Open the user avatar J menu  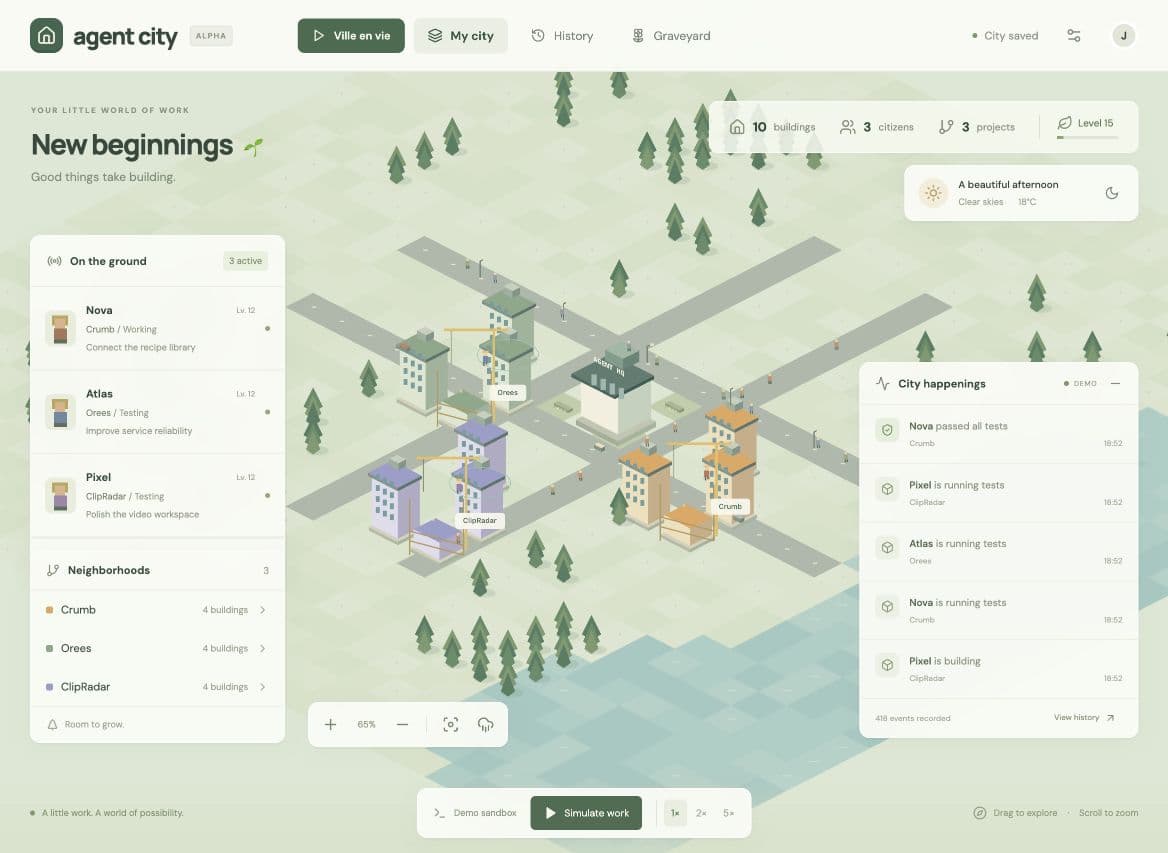pyautogui.click(x=1123, y=36)
